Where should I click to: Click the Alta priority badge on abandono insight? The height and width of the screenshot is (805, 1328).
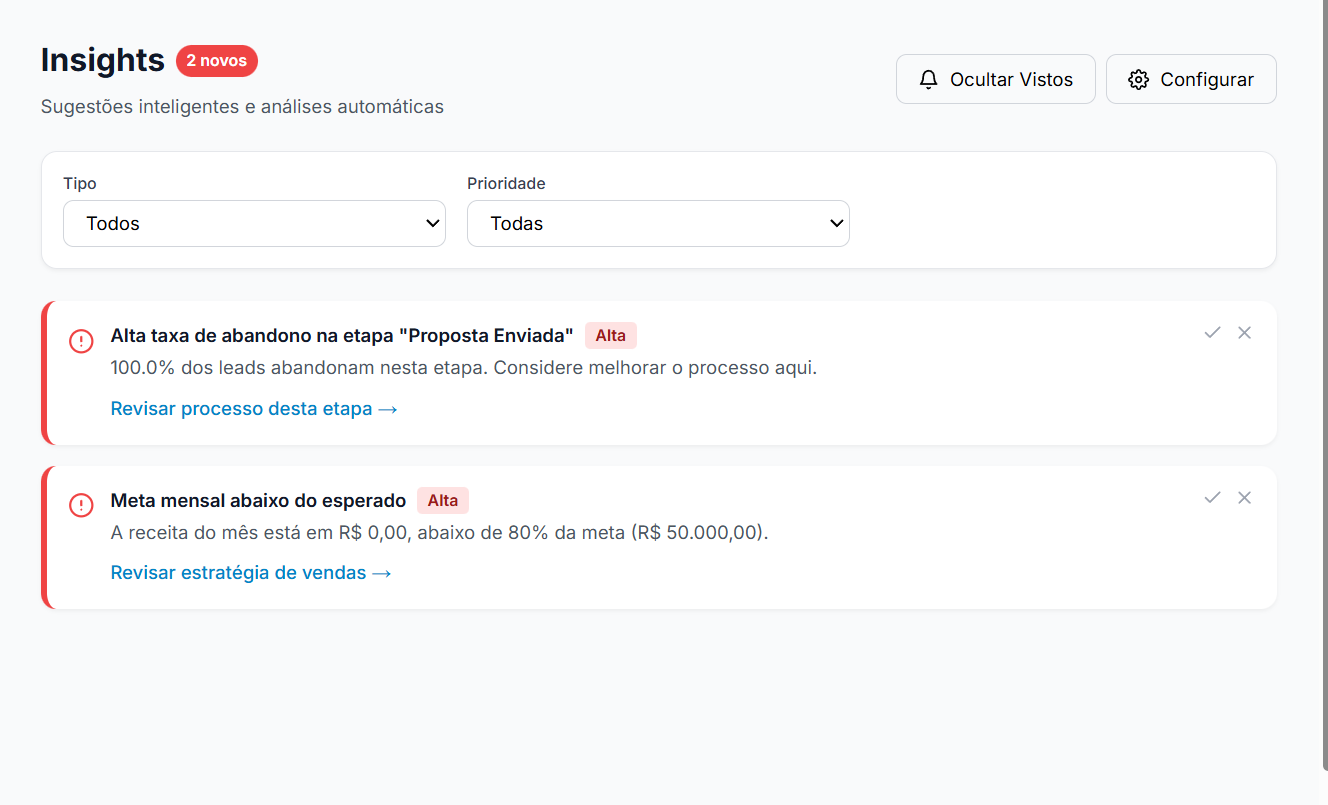coord(610,335)
